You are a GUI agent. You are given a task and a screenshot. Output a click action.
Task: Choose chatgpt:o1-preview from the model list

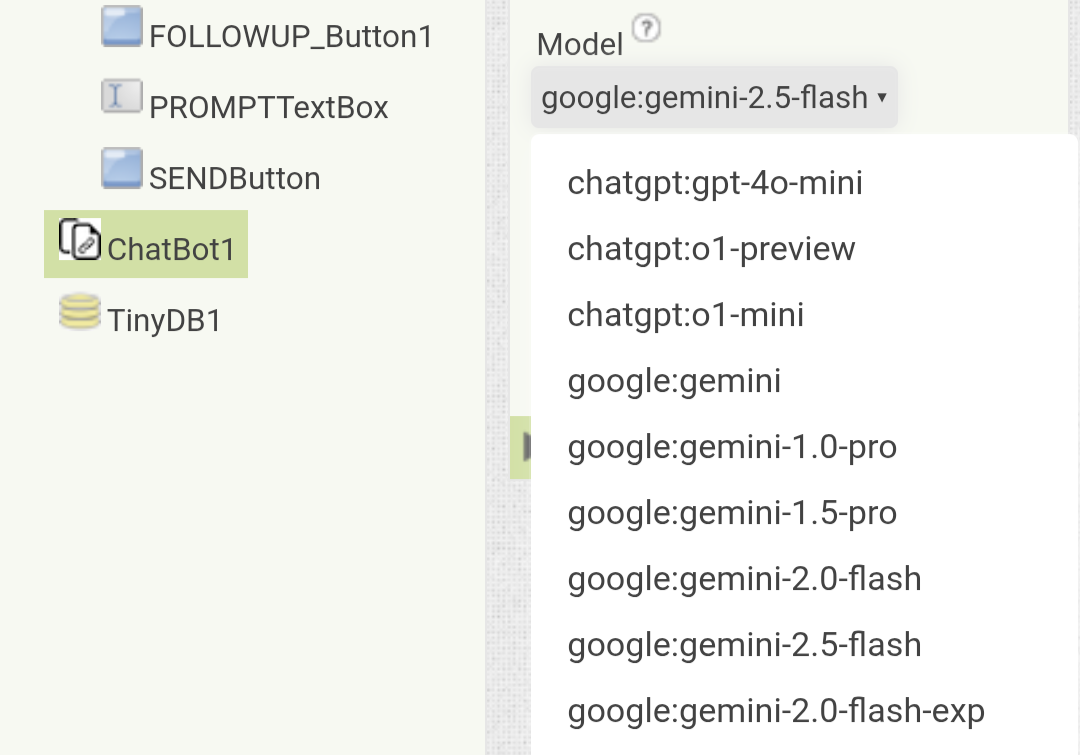pyautogui.click(x=711, y=249)
